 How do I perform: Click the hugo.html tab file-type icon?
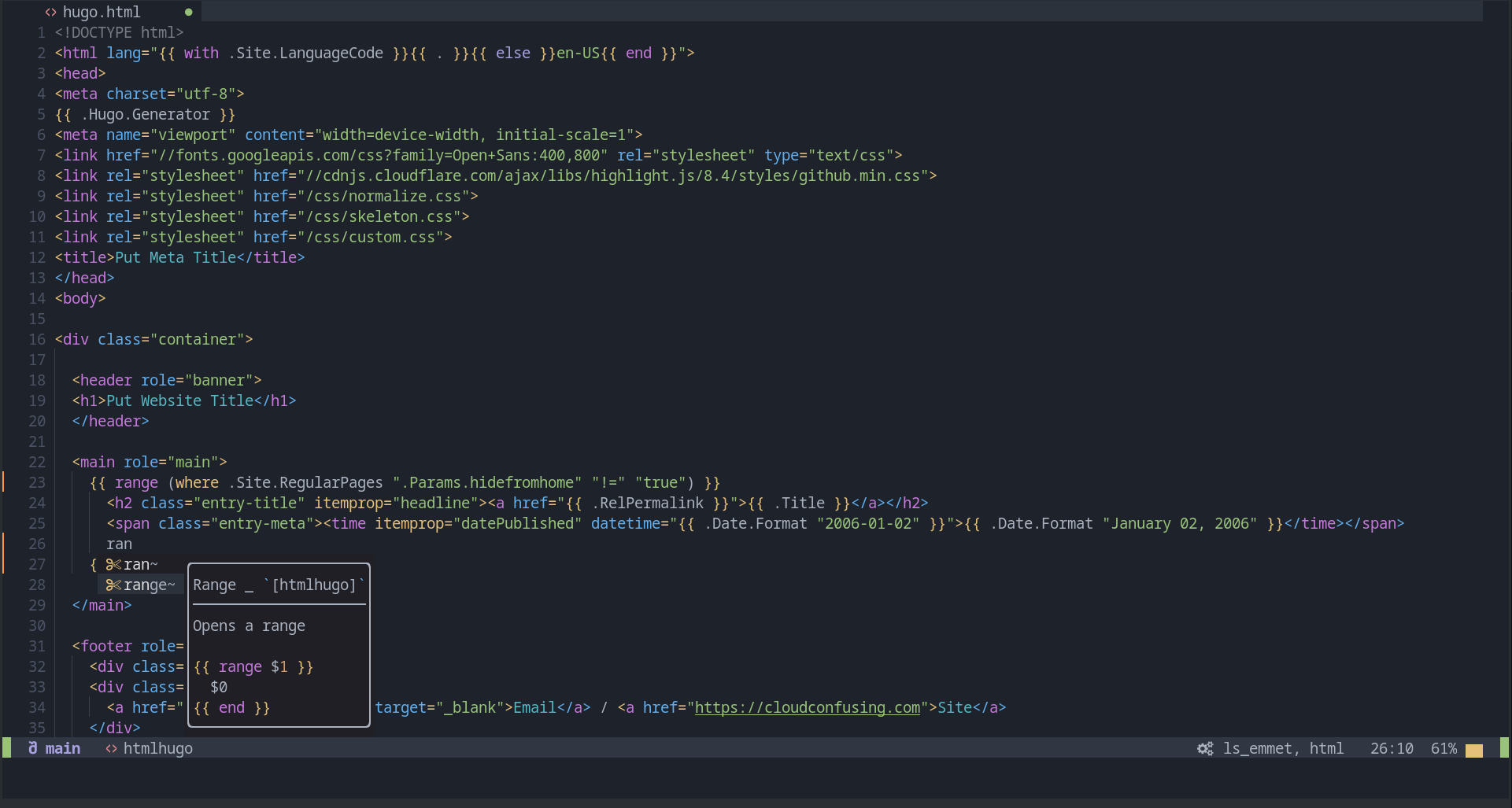(x=51, y=12)
